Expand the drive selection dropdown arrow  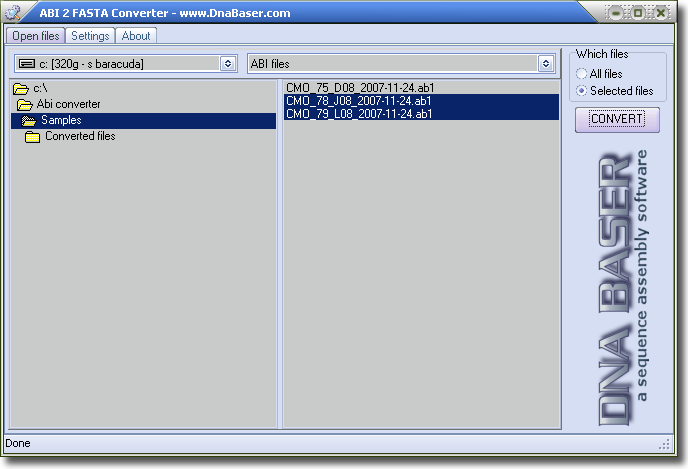click(x=228, y=64)
